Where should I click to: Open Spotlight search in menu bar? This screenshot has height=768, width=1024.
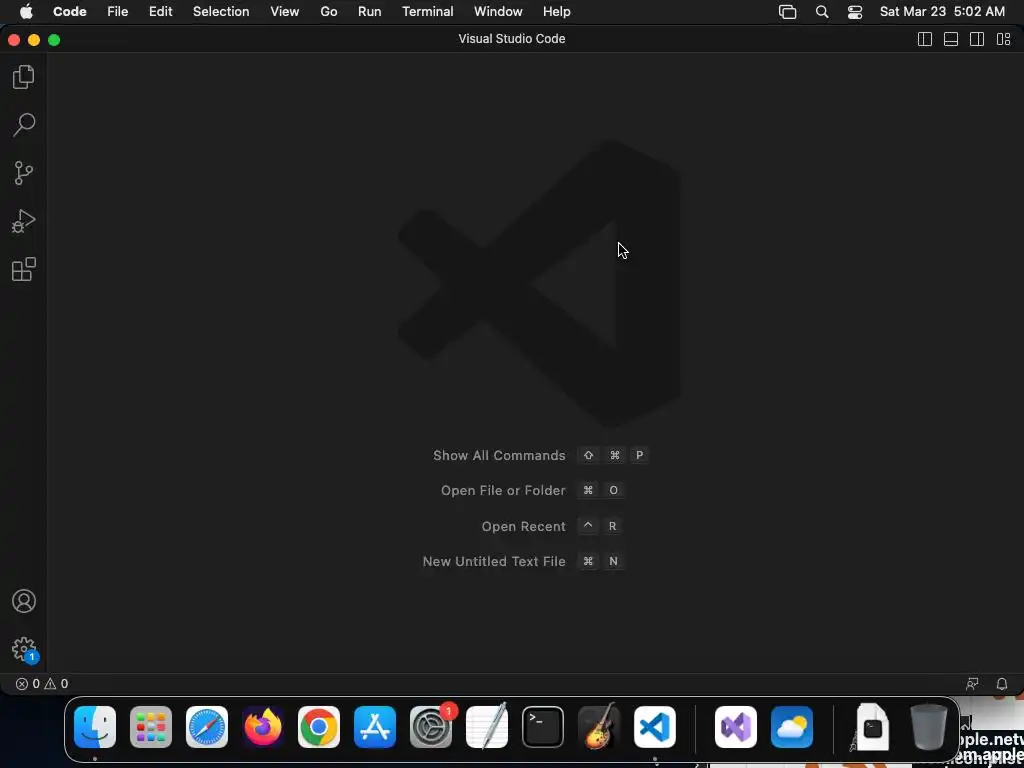tap(822, 12)
